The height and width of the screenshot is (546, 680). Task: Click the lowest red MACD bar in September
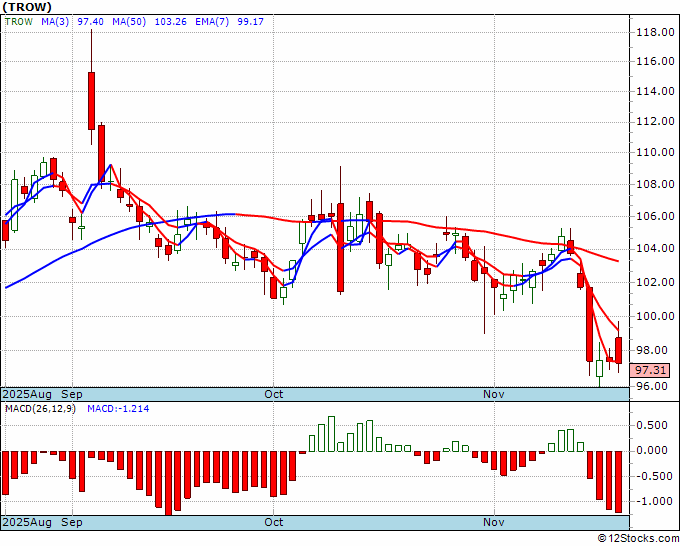(x=168, y=483)
